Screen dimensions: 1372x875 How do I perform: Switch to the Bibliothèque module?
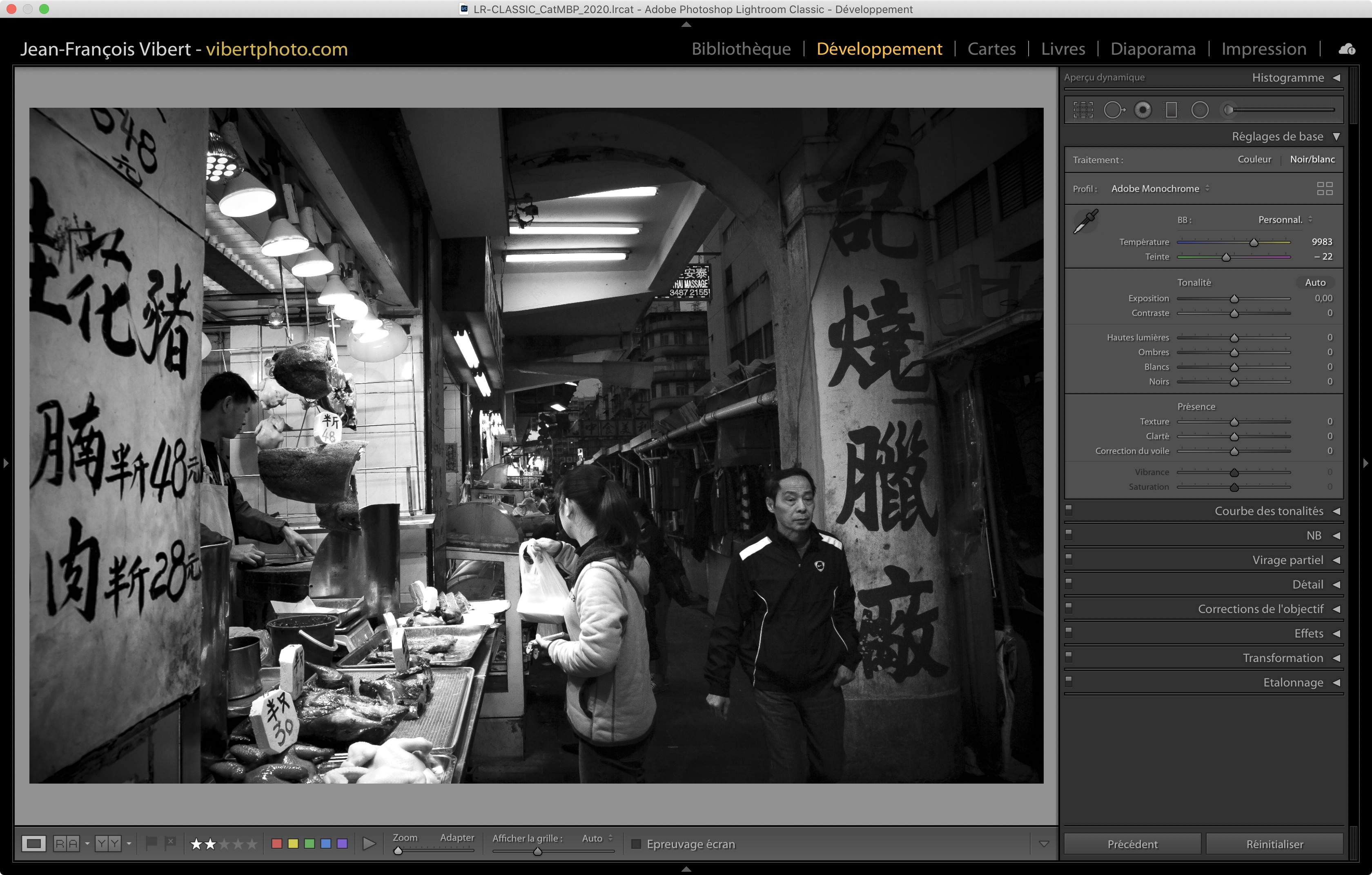pos(741,49)
